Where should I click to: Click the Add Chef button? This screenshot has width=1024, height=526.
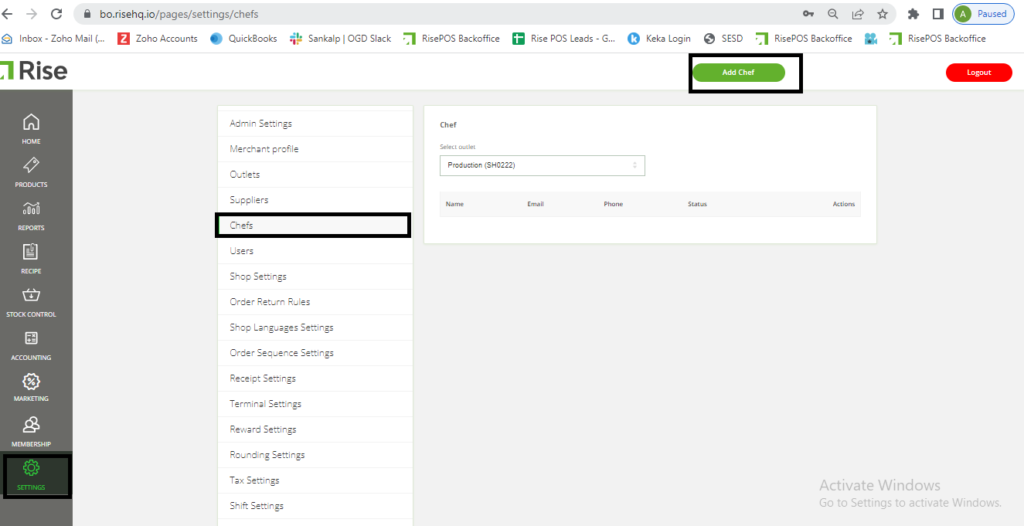tap(738, 72)
